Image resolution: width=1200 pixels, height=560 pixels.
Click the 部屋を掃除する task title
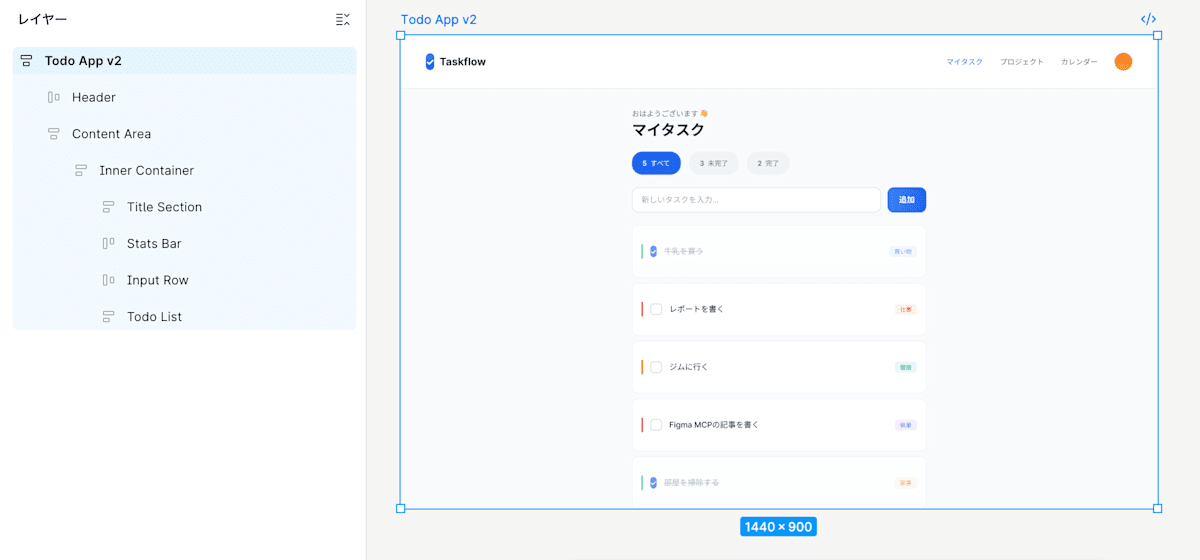pyautogui.click(x=691, y=483)
